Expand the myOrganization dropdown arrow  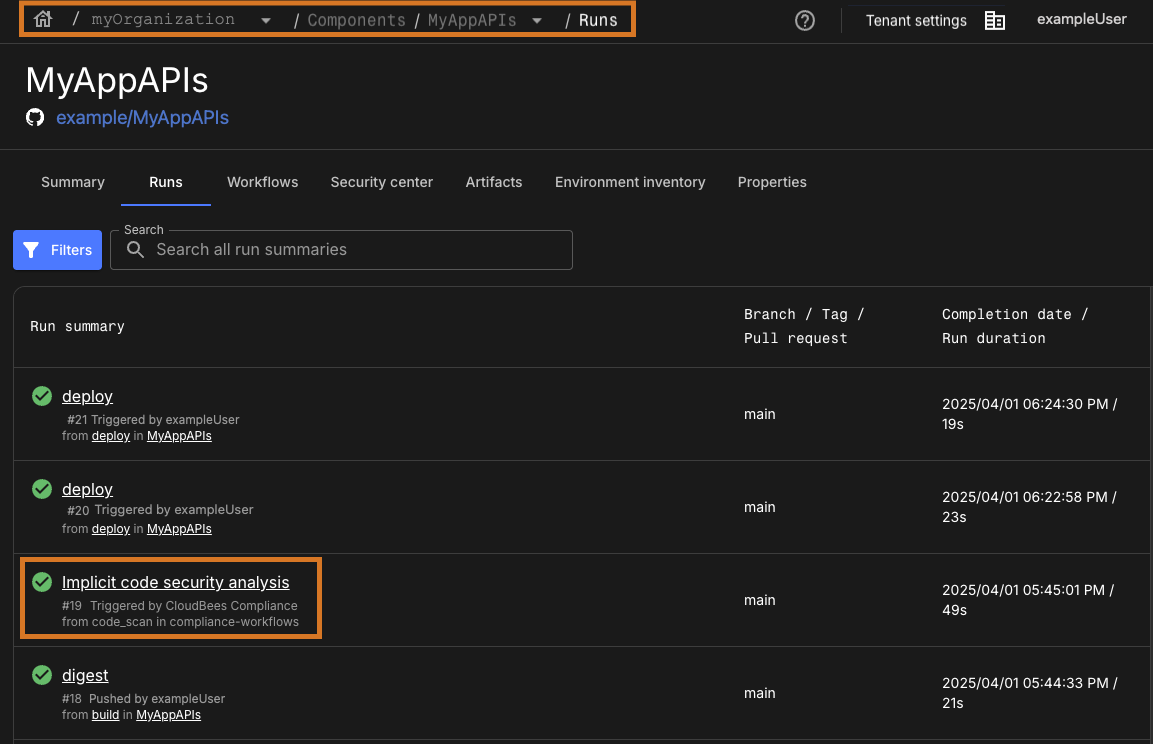pos(265,20)
